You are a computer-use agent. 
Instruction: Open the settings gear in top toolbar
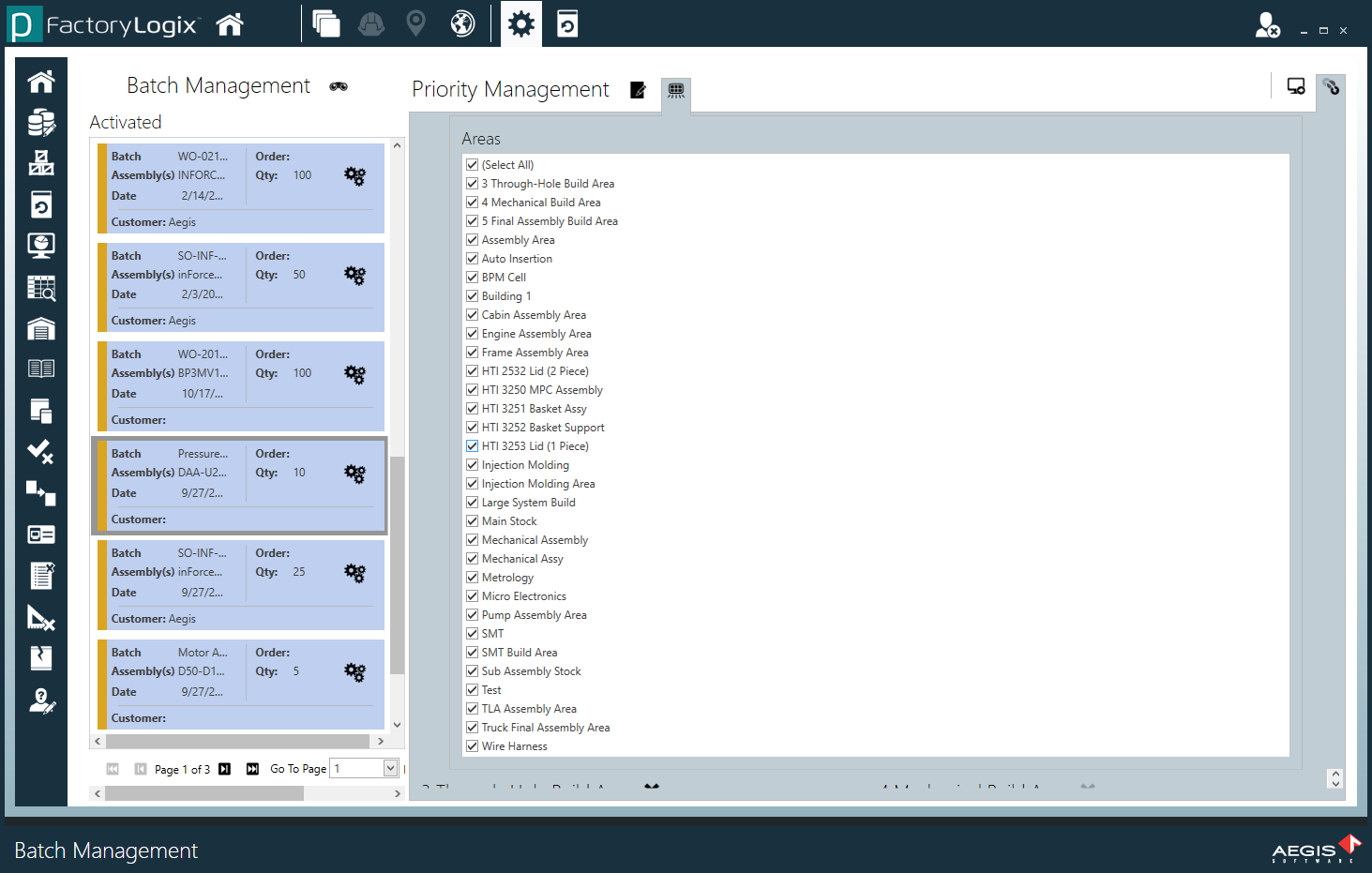[x=520, y=23]
